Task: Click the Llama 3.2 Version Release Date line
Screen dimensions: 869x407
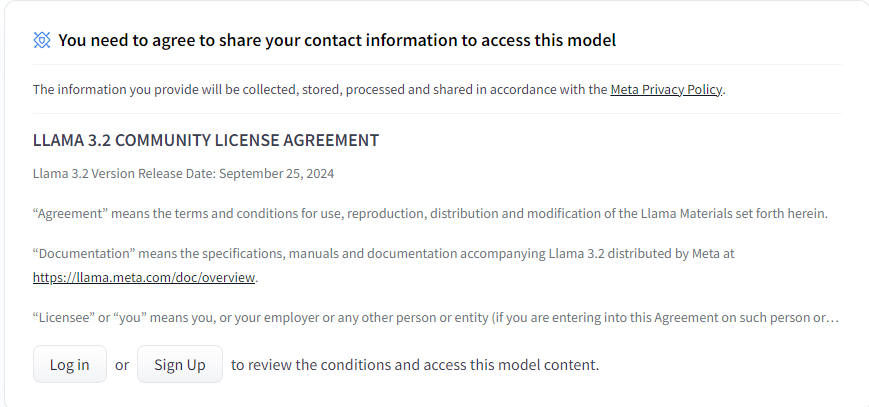Action: 183,173
